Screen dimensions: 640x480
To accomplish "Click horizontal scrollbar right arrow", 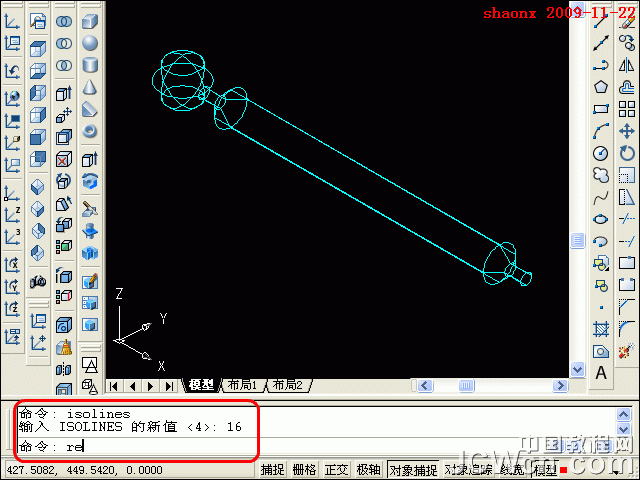I will tap(560, 385).
